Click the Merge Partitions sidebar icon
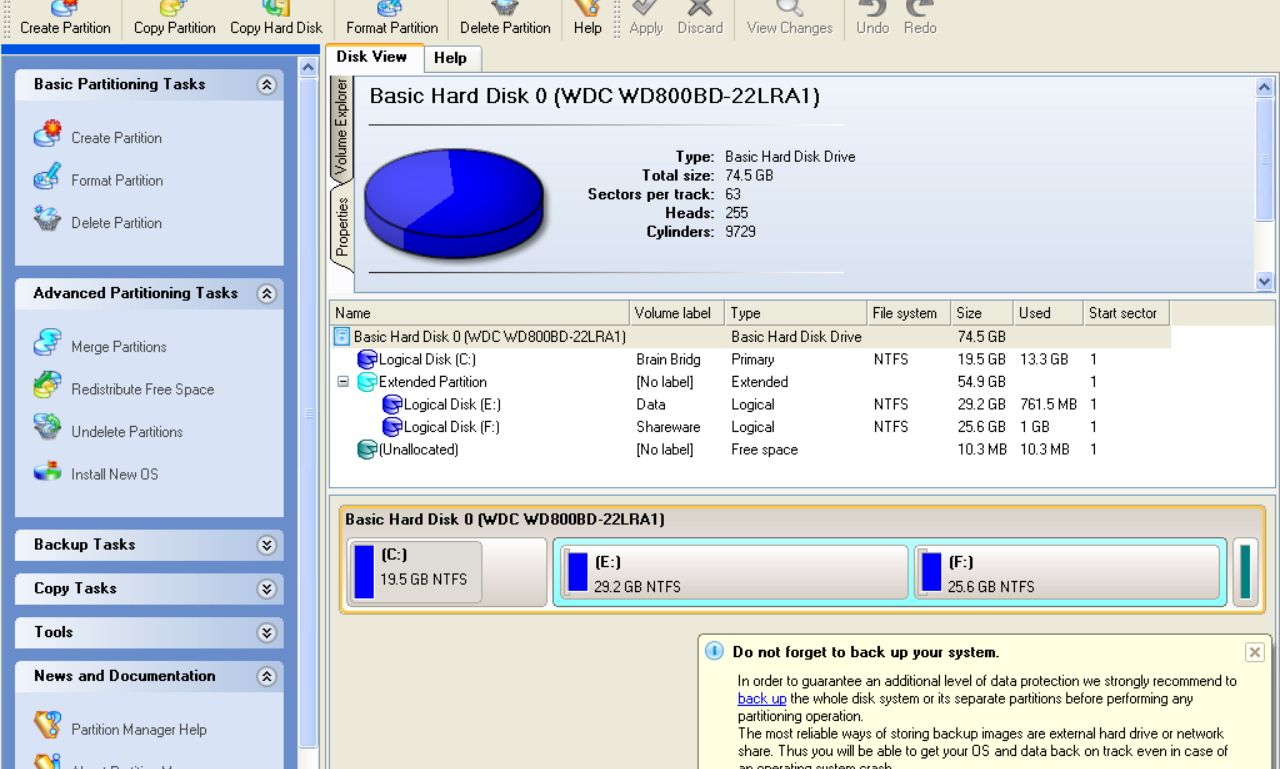The height and width of the screenshot is (769, 1280). [47, 344]
